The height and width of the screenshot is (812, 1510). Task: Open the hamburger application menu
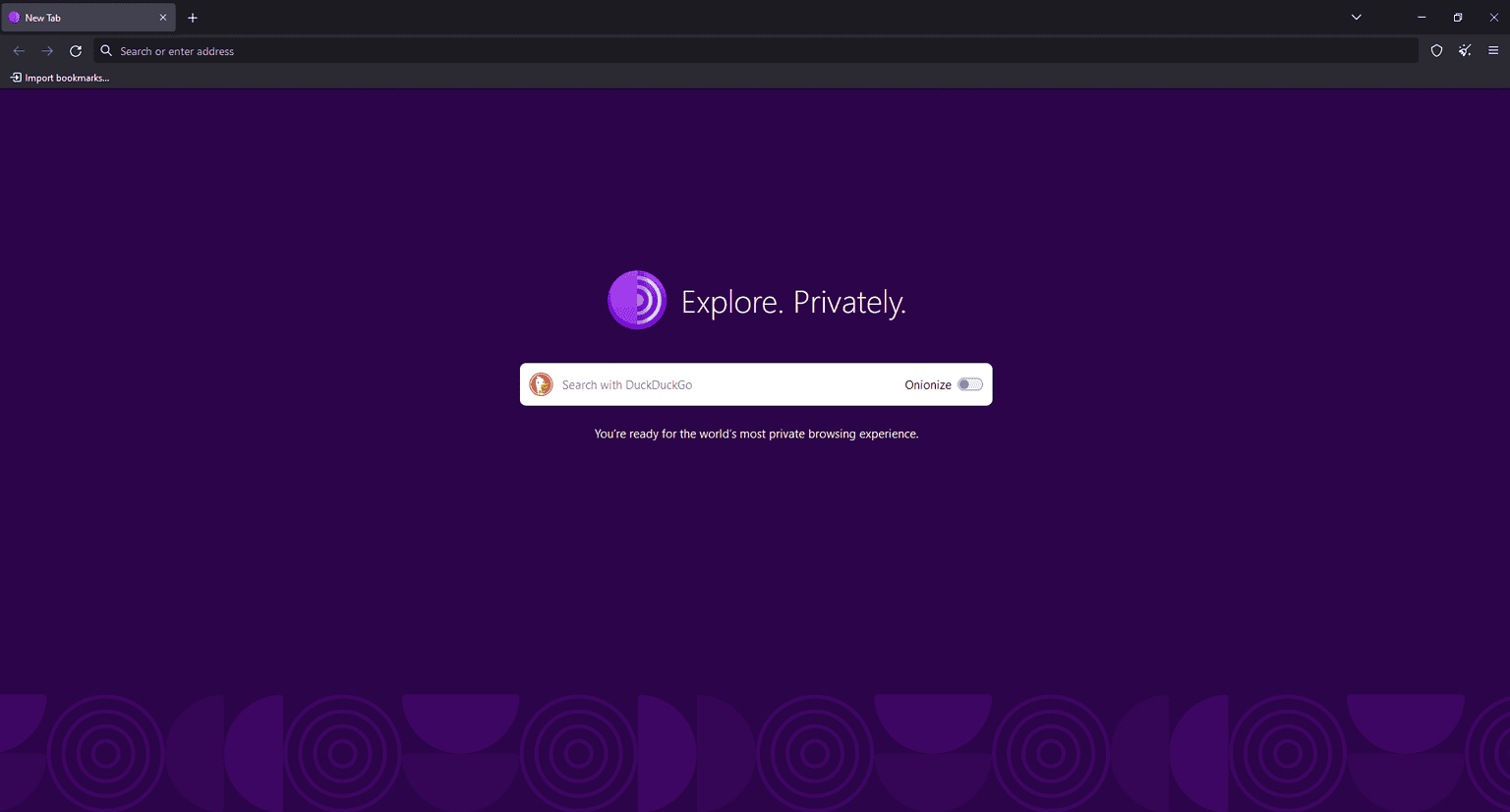click(x=1493, y=50)
